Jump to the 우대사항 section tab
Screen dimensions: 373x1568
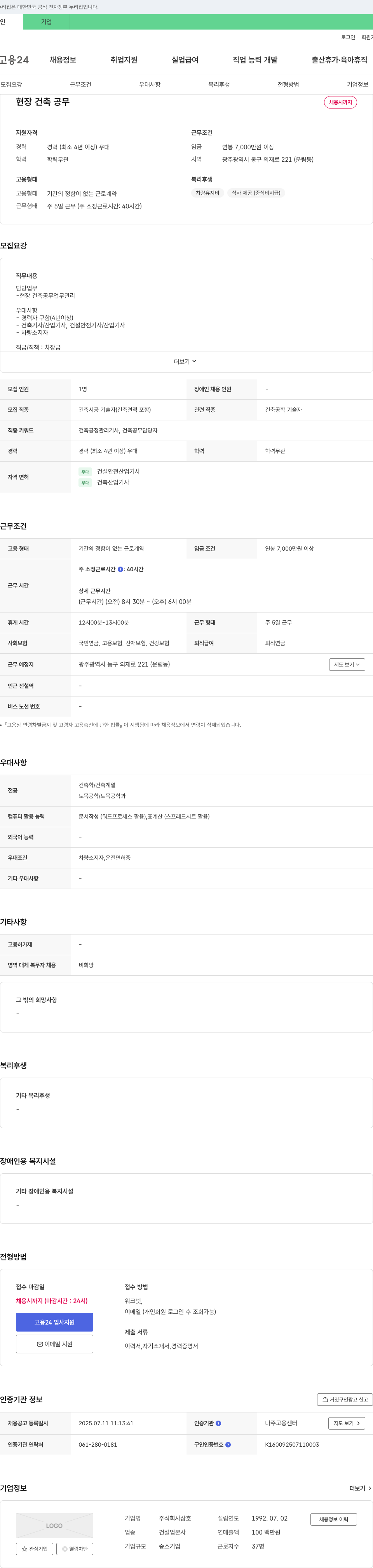[150, 85]
